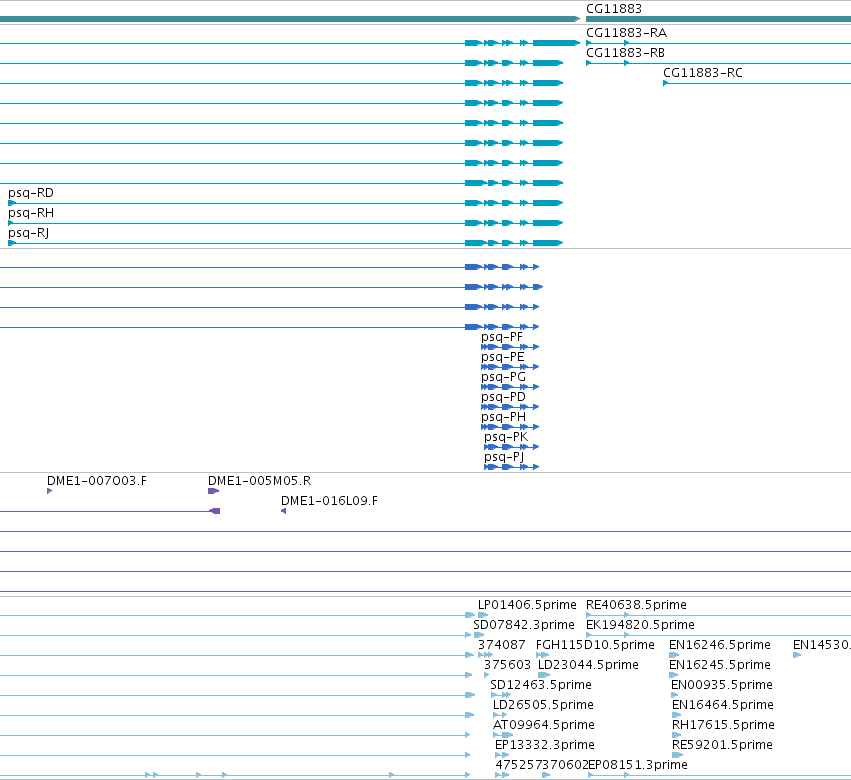
Task: Select the SD12463.5prime EST label
Action: (541, 685)
